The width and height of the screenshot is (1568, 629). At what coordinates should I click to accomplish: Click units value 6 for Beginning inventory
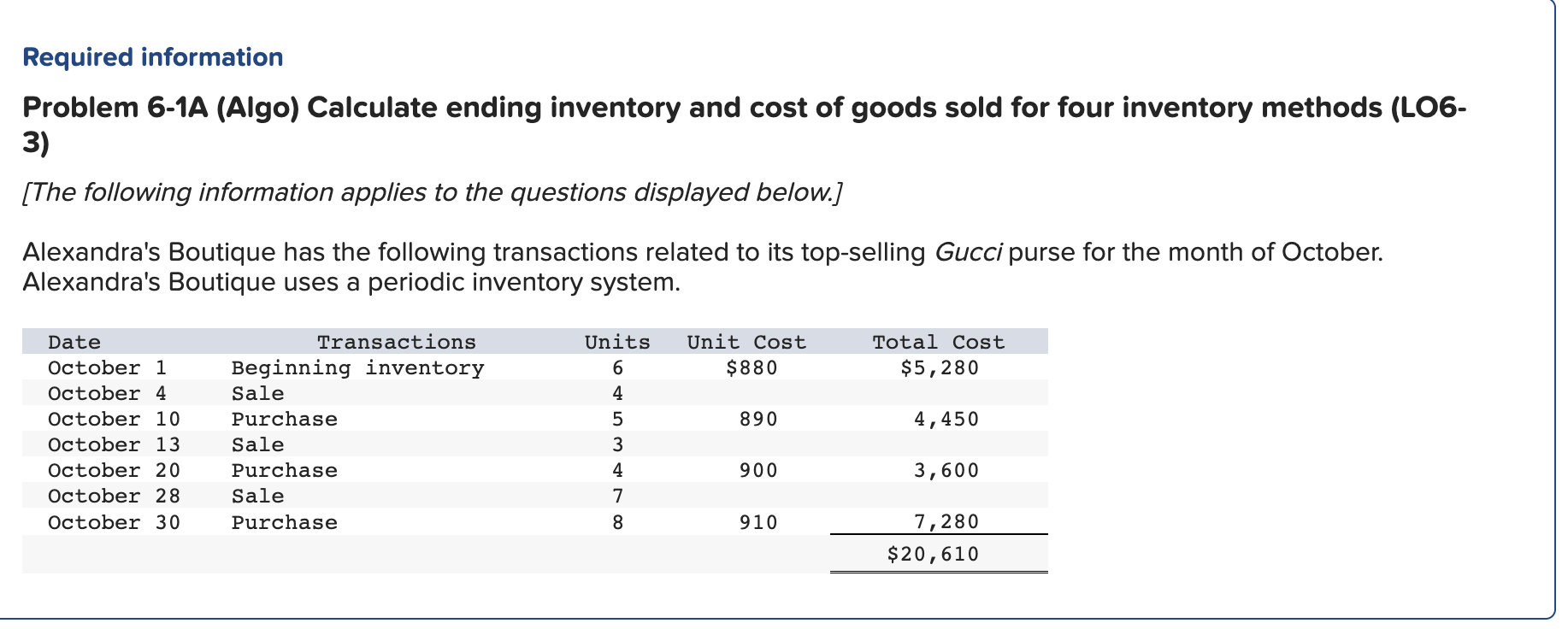pyautogui.click(x=617, y=368)
